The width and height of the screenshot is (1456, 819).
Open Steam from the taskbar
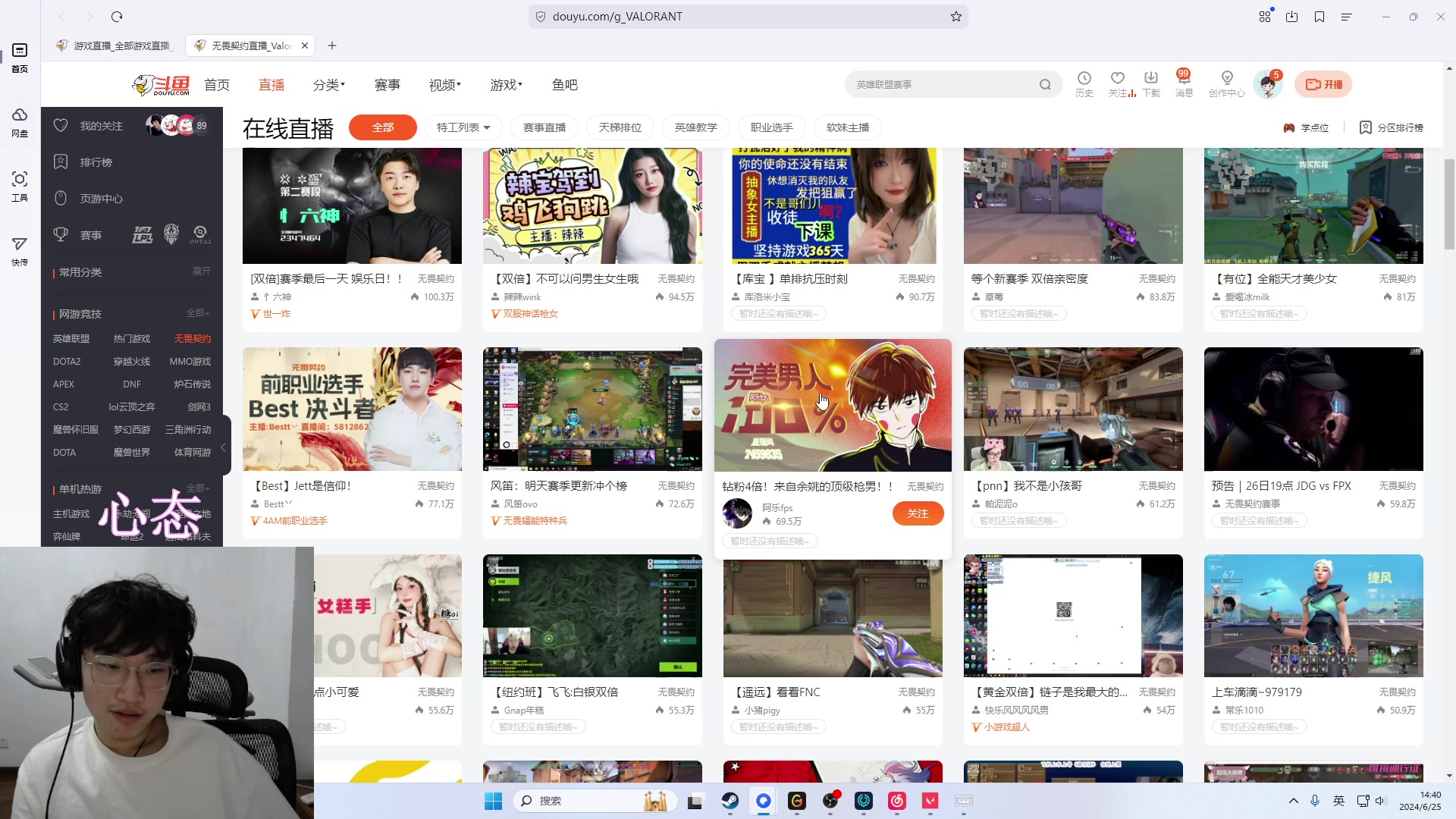730,801
